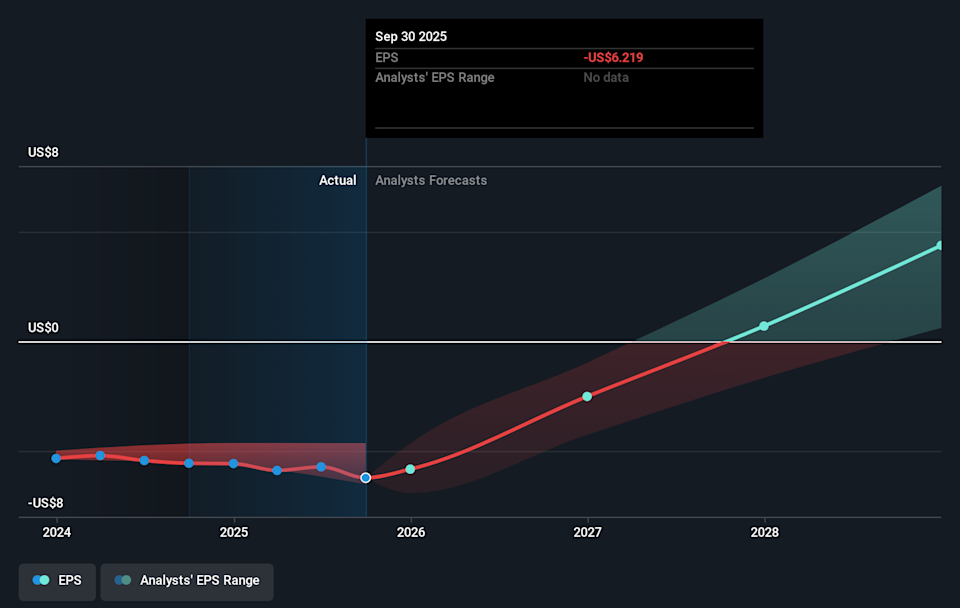960x608 pixels.
Task: Select the highlighted Sep 30 2025 data point
Action: pyautogui.click(x=366, y=478)
